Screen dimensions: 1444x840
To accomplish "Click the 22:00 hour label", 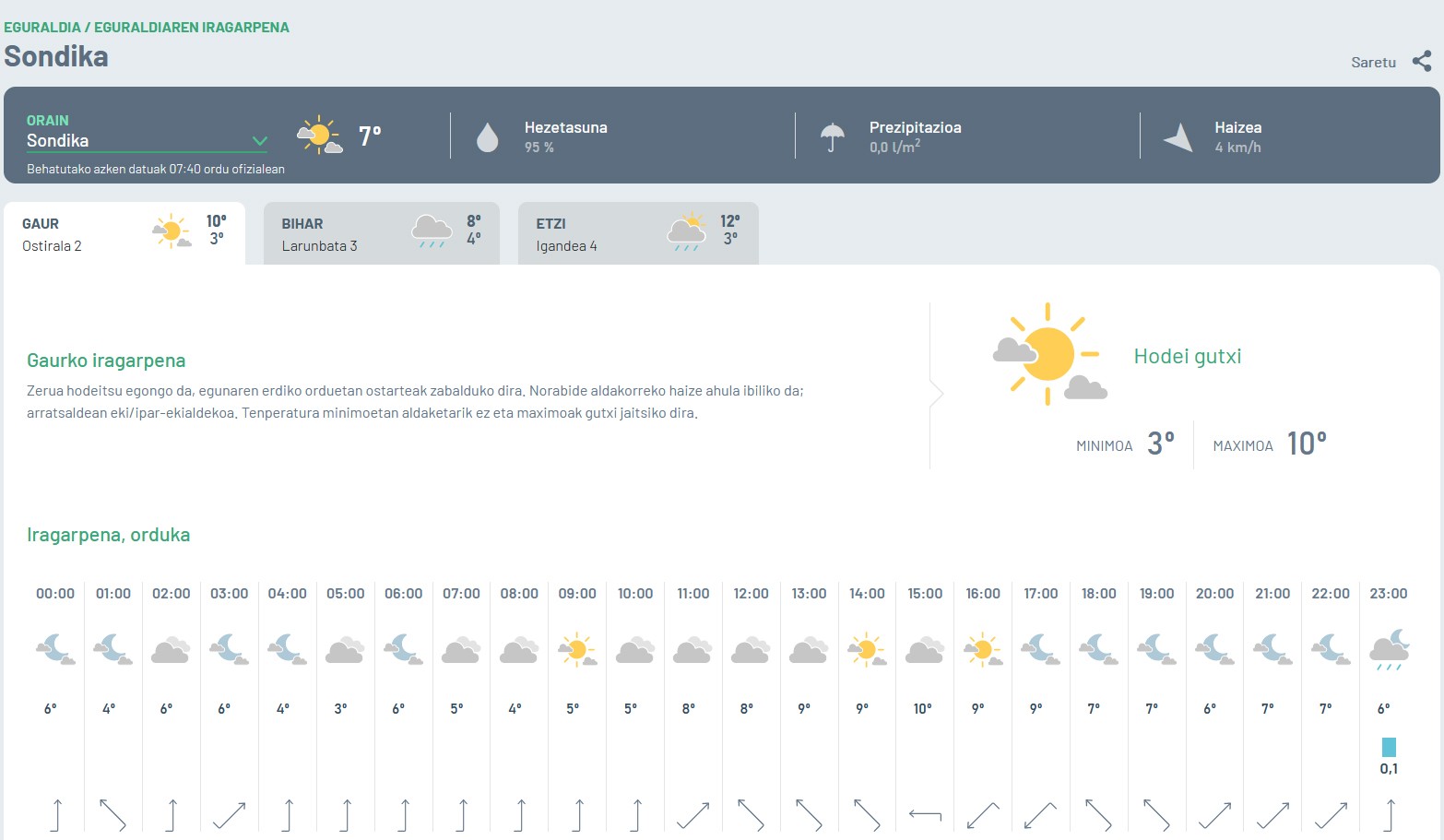I will pos(1331,594).
